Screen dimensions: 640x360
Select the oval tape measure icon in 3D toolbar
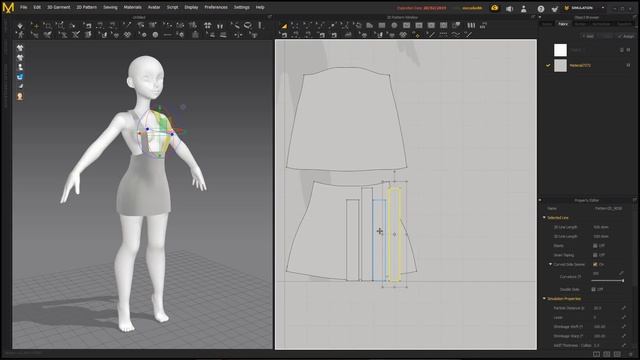tap(247, 26)
